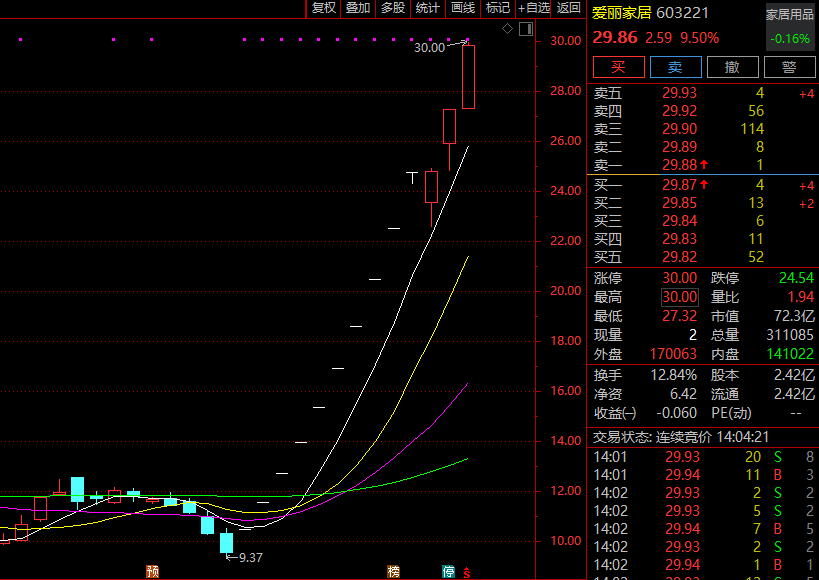Click the 家居用品 sector tag
The height and width of the screenshot is (580, 819).
tap(790, 15)
